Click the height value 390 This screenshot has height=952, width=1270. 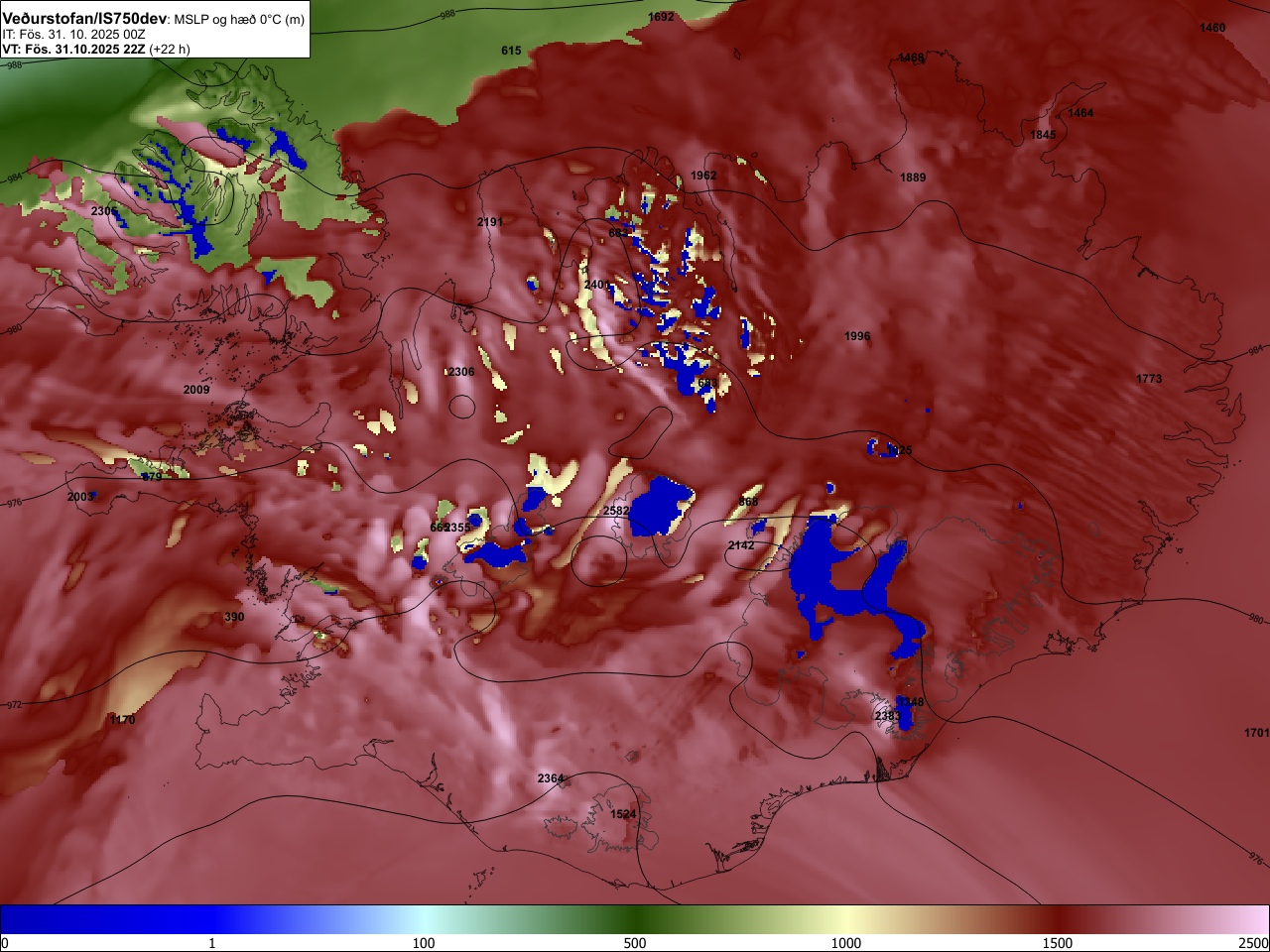click(234, 617)
